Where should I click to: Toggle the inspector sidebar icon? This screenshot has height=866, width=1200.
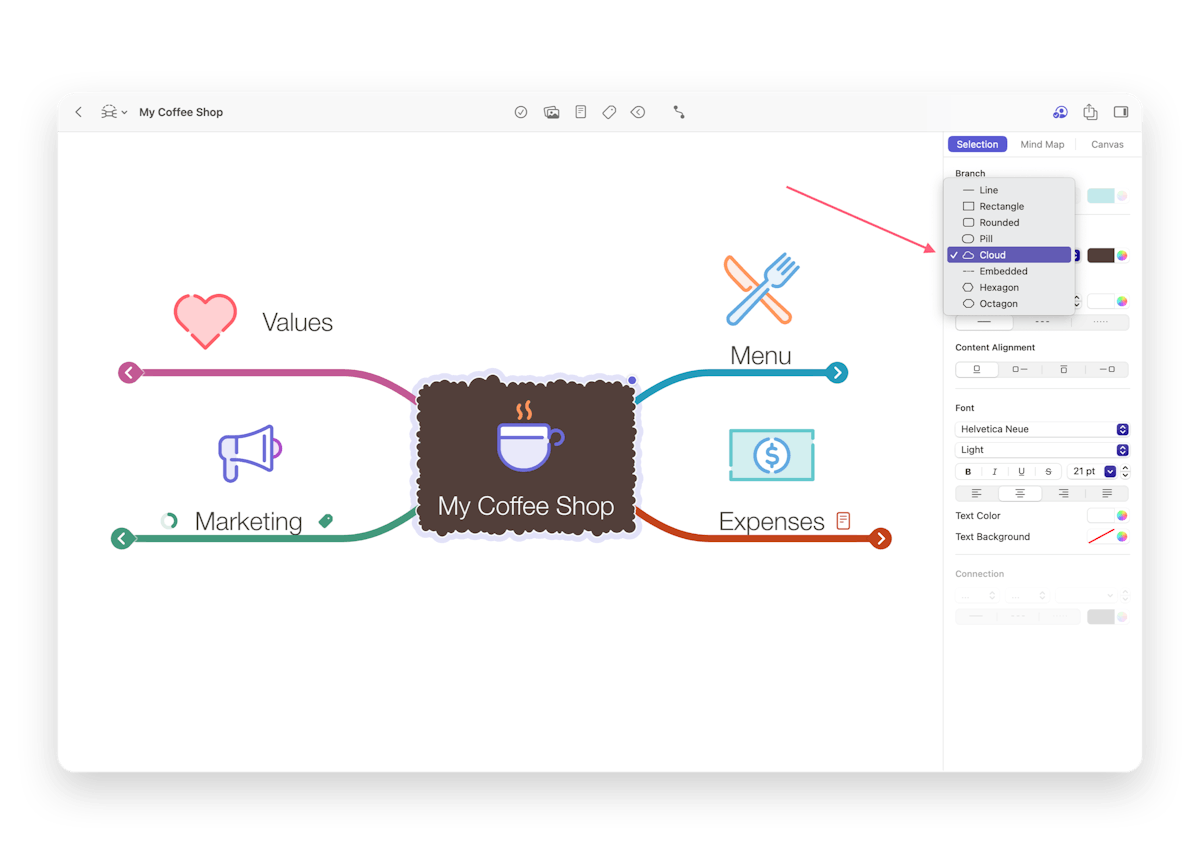coord(1120,112)
